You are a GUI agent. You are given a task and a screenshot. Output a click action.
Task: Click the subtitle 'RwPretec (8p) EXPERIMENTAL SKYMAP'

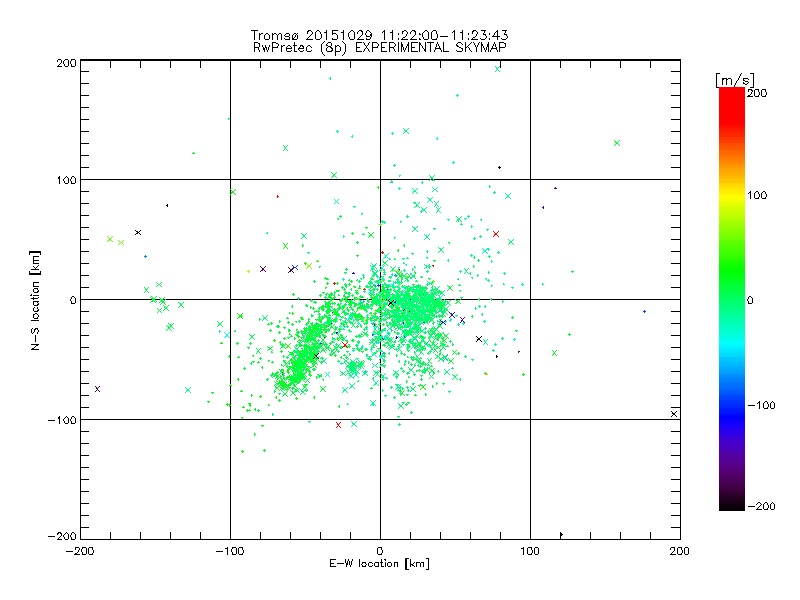point(380,47)
